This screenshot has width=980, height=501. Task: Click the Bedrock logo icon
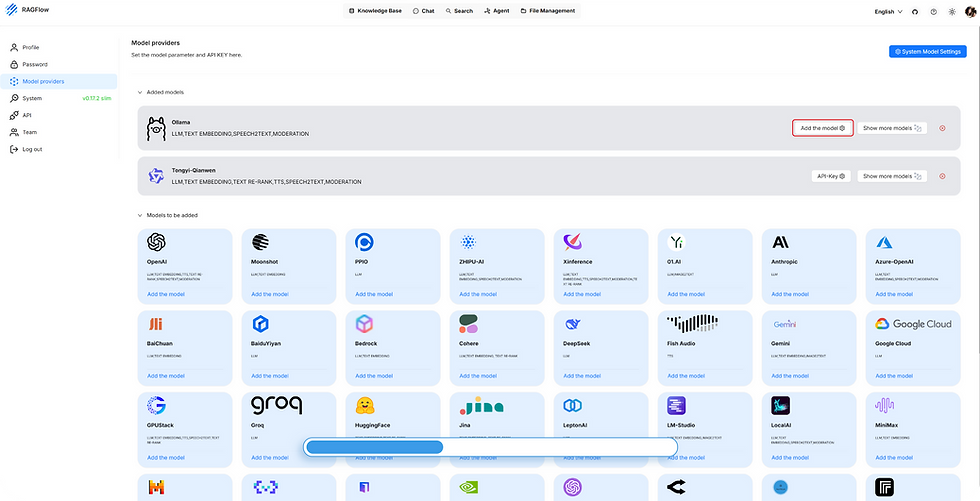[x=364, y=324]
